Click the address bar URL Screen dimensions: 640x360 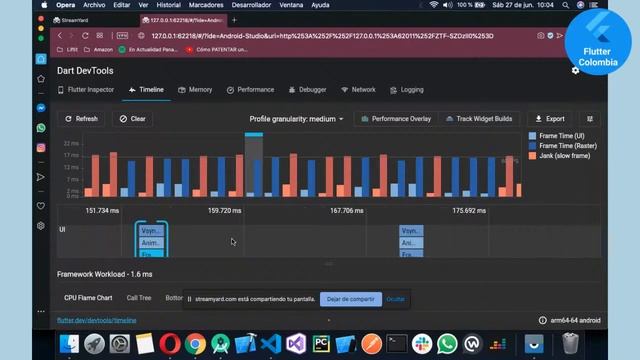[322, 36]
